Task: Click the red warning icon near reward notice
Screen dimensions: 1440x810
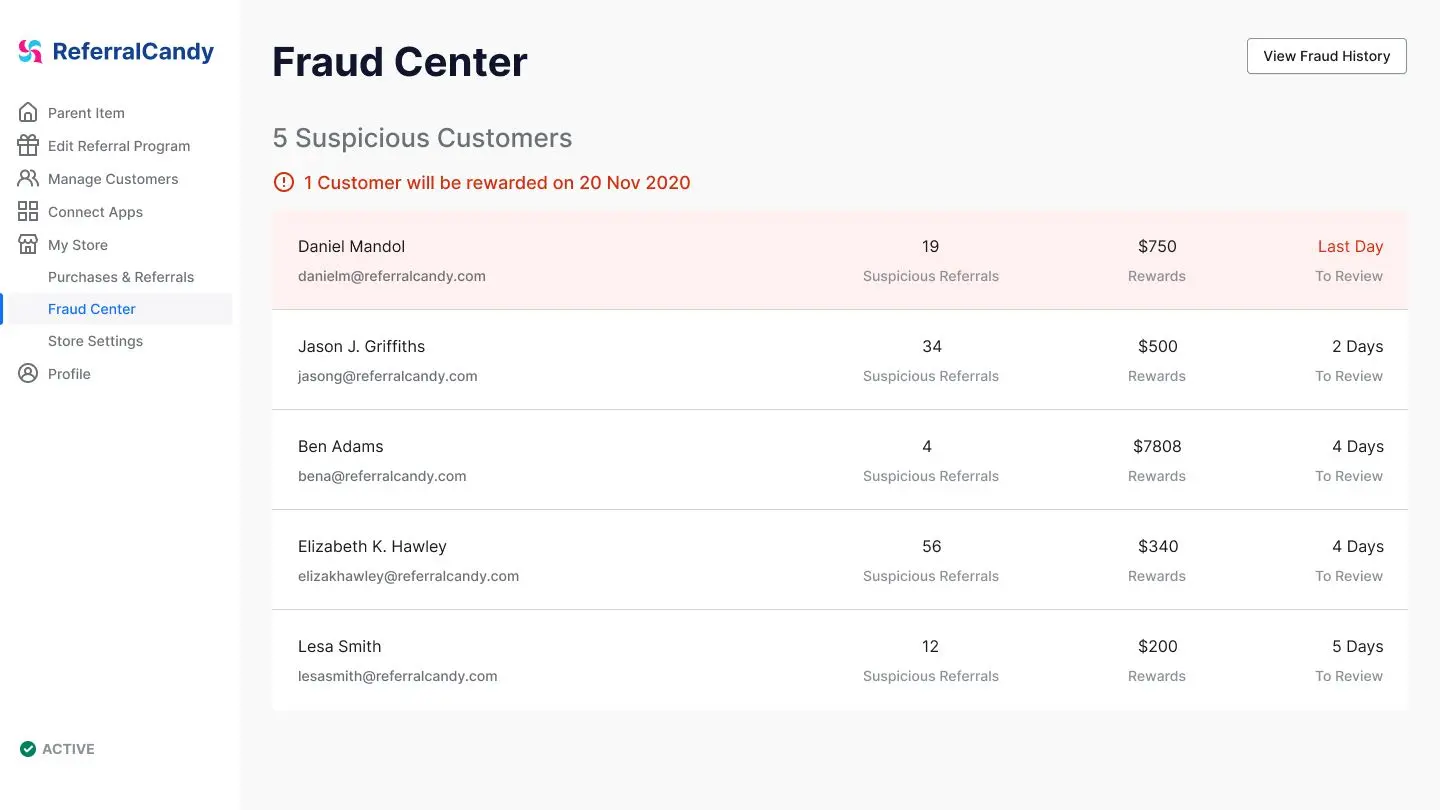Action: coord(284,182)
